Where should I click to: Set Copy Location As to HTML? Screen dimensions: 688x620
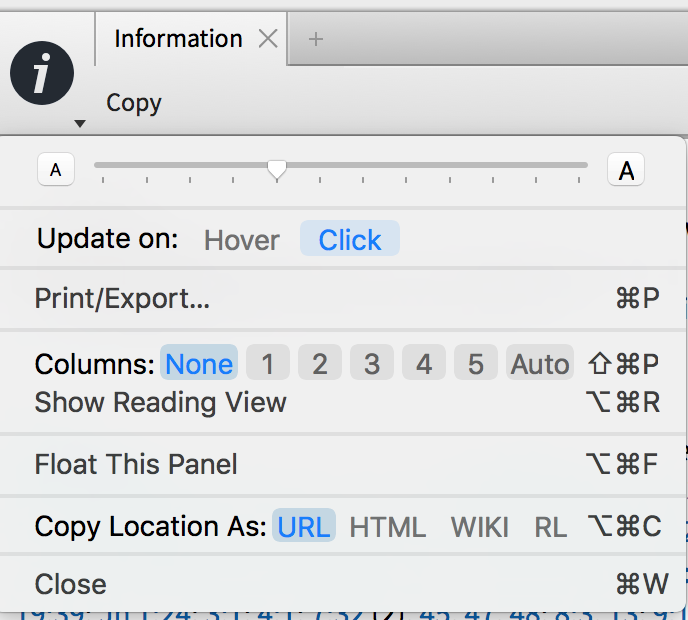[387, 526]
